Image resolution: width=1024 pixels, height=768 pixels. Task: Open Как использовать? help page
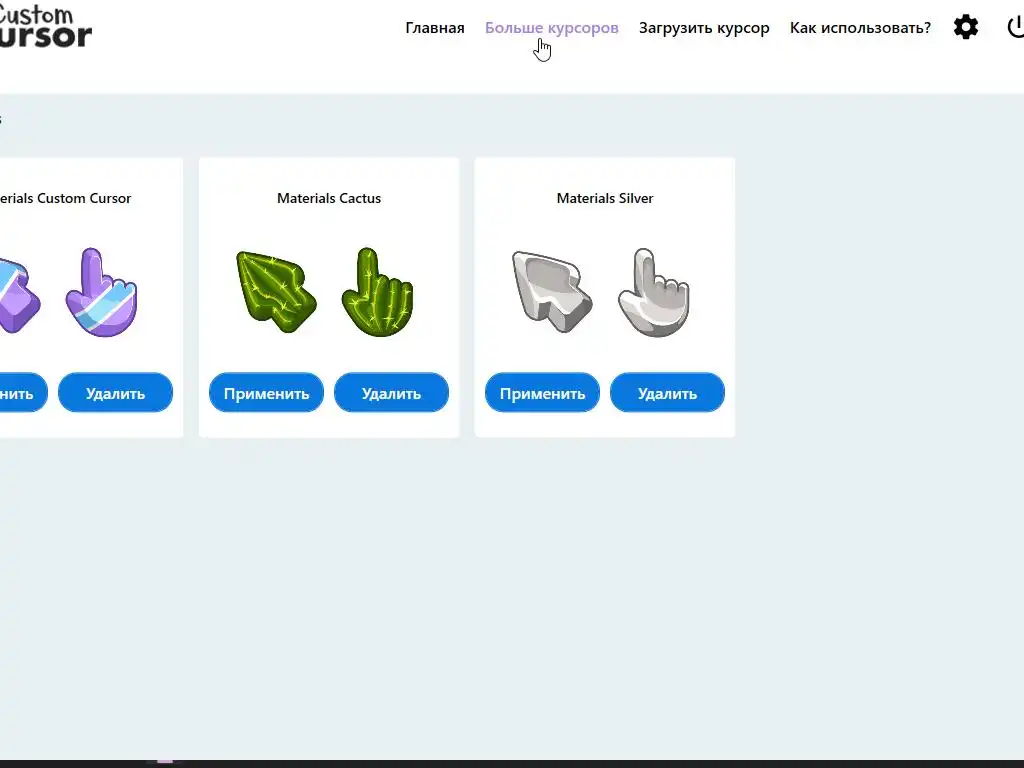coord(860,28)
